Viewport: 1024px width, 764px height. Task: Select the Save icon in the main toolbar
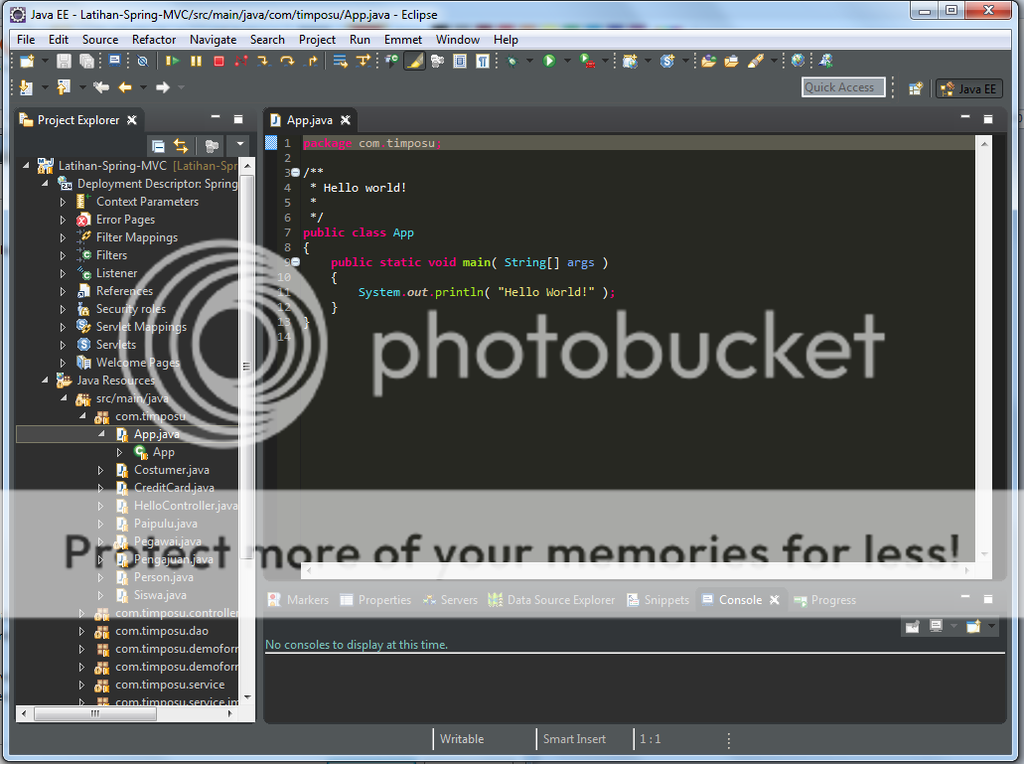tap(61, 63)
